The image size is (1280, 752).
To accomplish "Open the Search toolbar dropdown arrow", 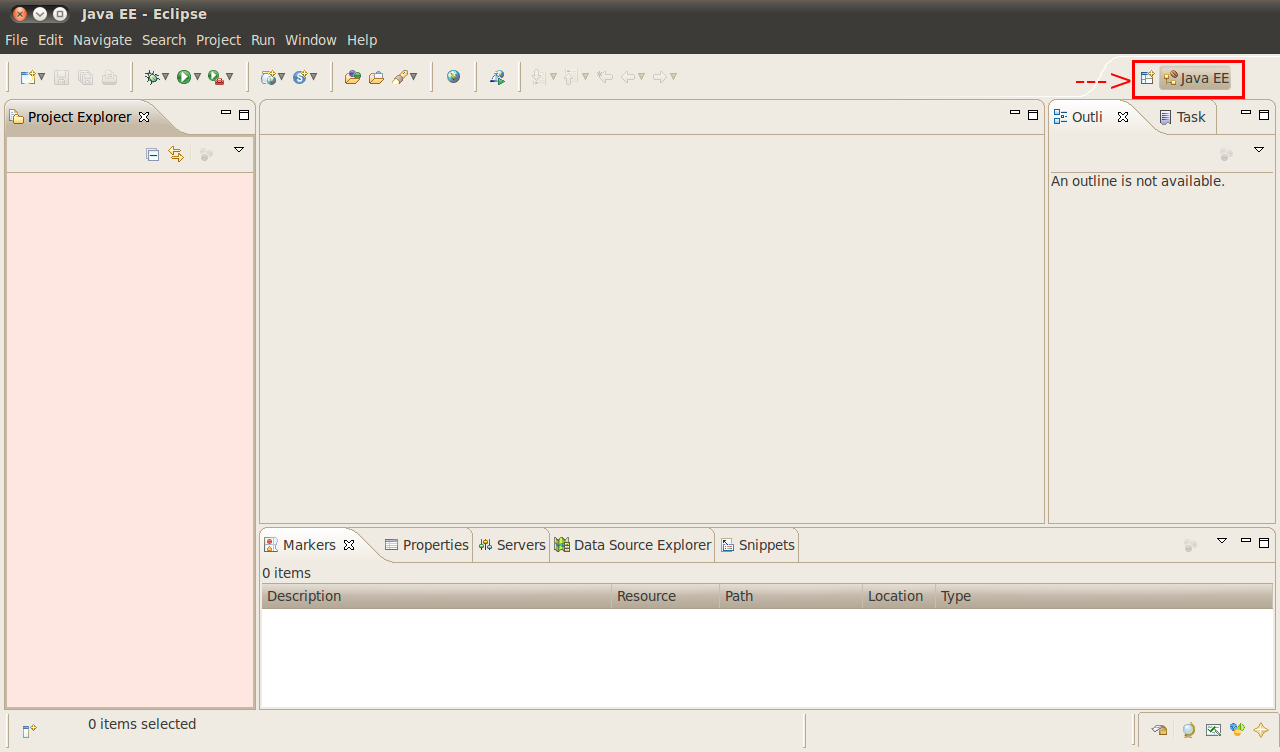I will [x=414, y=77].
